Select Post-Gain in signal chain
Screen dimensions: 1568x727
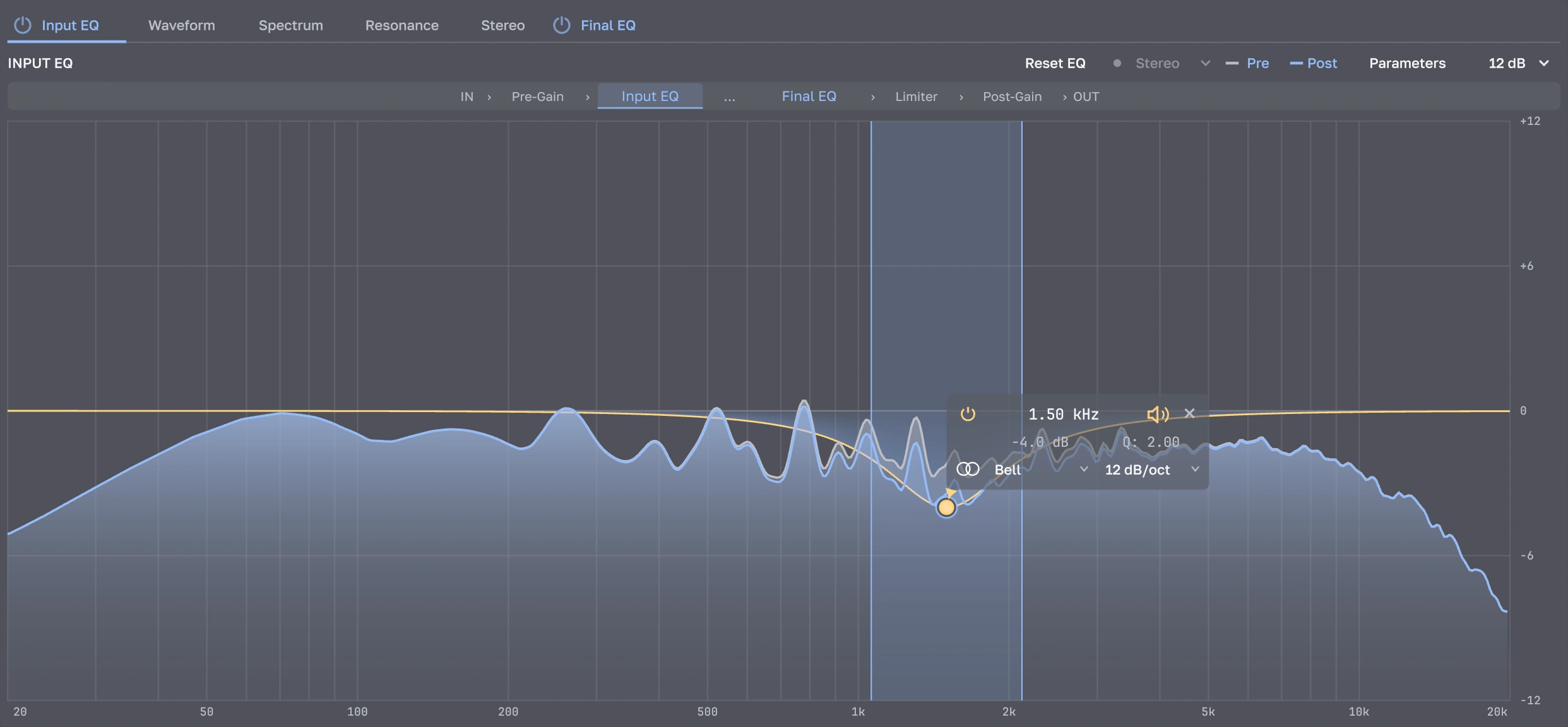point(1012,97)
